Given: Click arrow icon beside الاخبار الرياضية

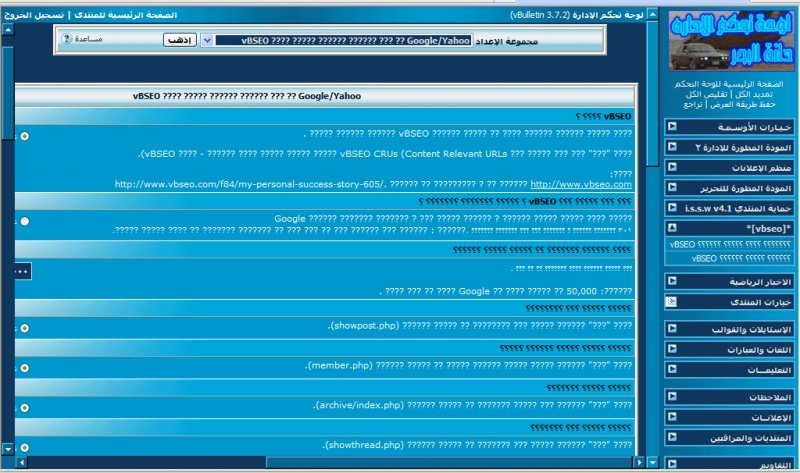Looking at the screenshot, I should coord(673,282).
